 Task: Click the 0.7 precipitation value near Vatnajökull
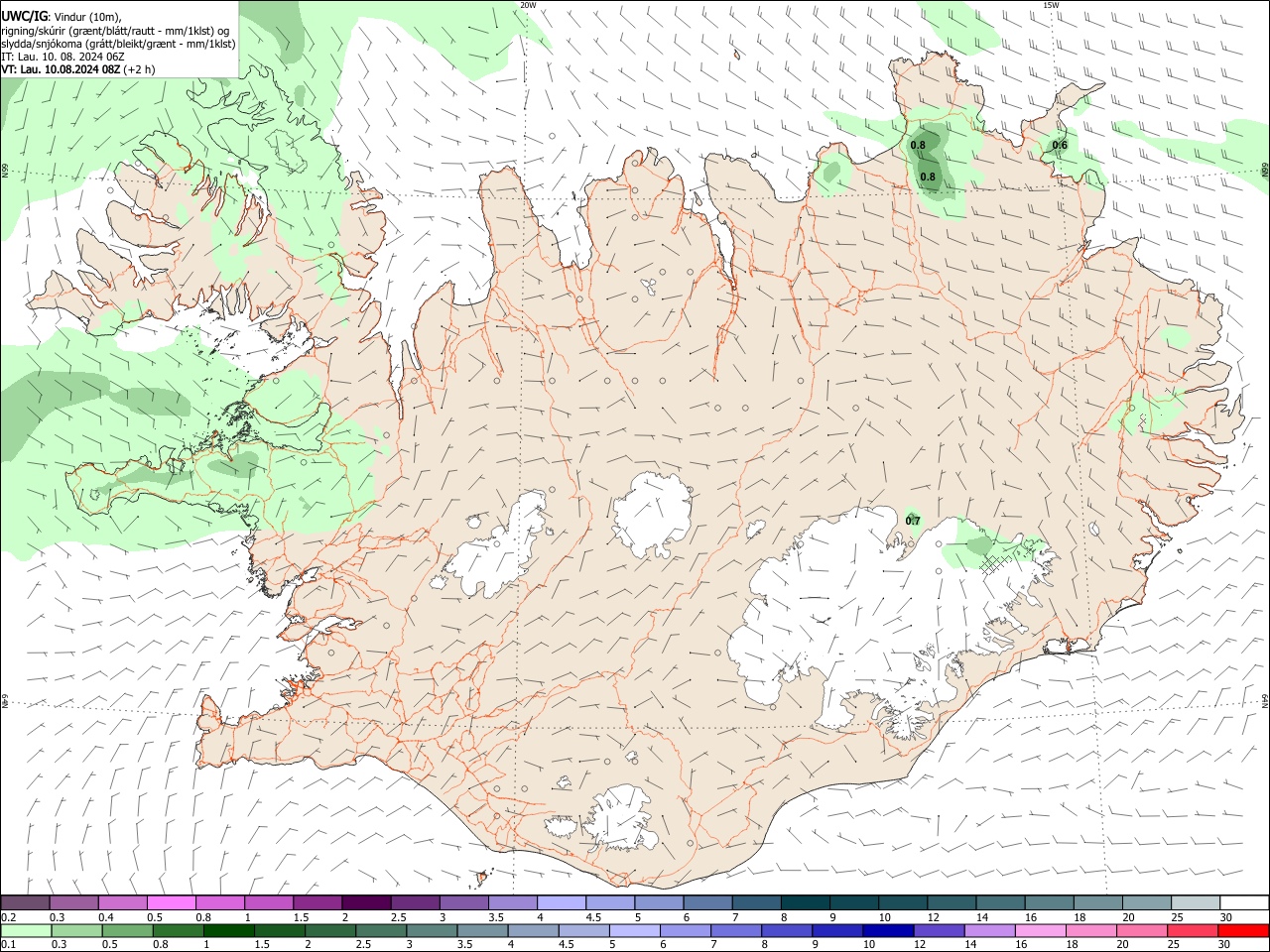[x=913, y=522]
